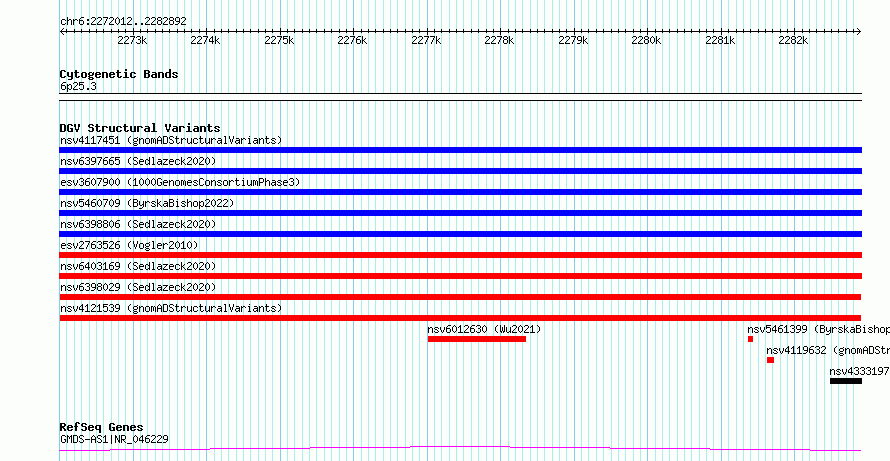Open the nsv4121539 gnomAD variant label
This screenshot has width=890, height=461.
(171, 308)
